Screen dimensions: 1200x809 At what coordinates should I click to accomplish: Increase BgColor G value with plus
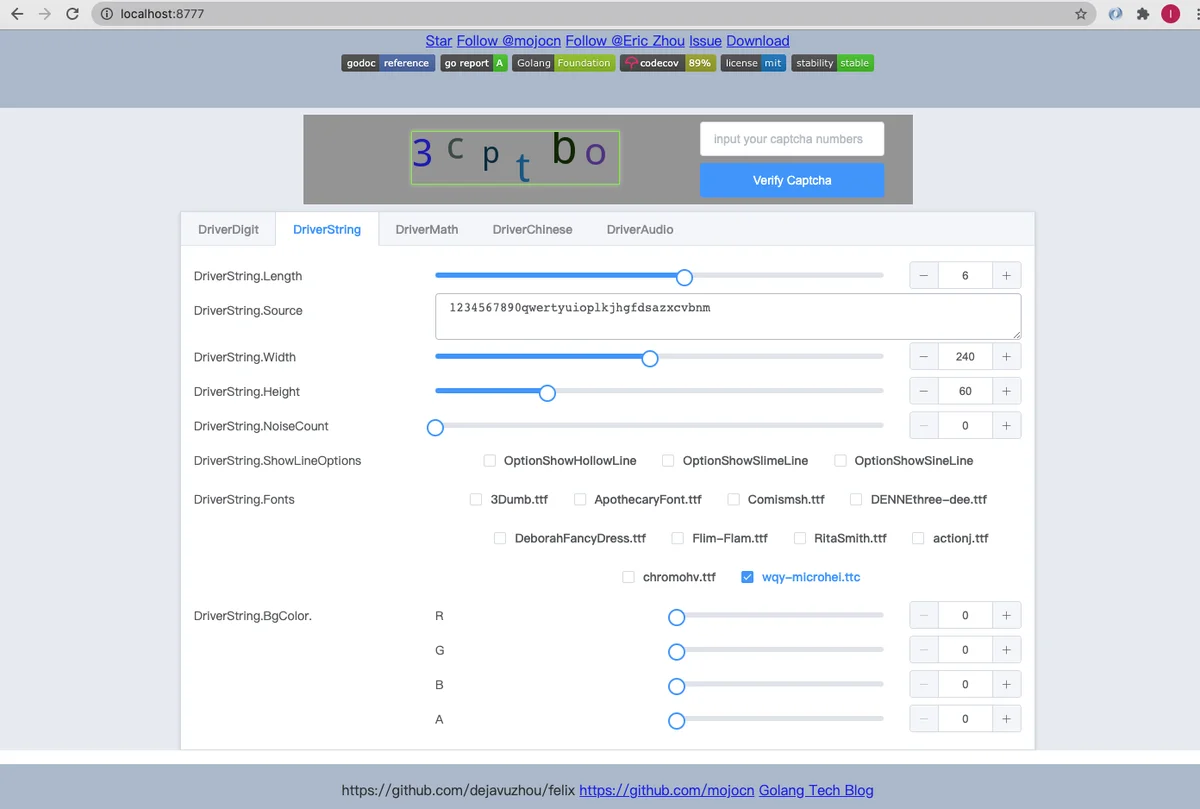click(x=1006, y=650)
